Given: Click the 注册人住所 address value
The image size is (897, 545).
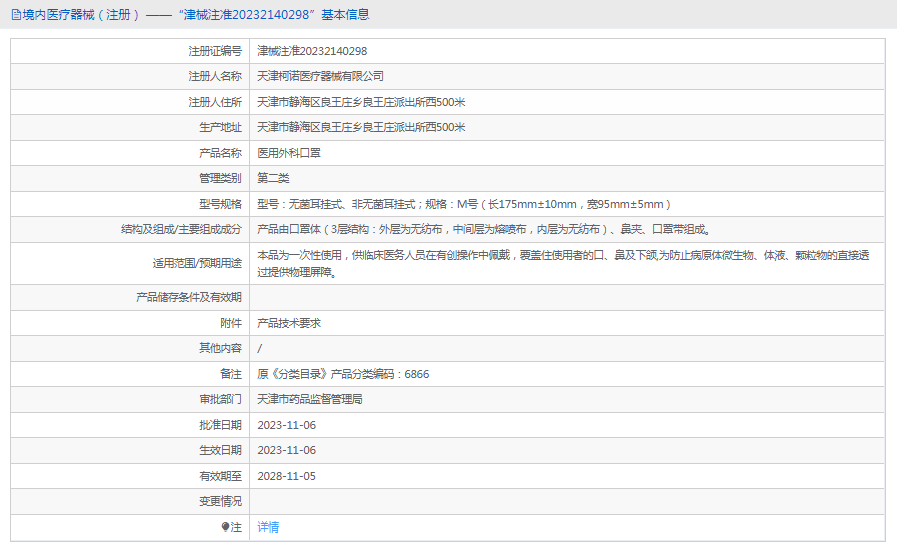Looking at the screenshot, I should point(361,102).
